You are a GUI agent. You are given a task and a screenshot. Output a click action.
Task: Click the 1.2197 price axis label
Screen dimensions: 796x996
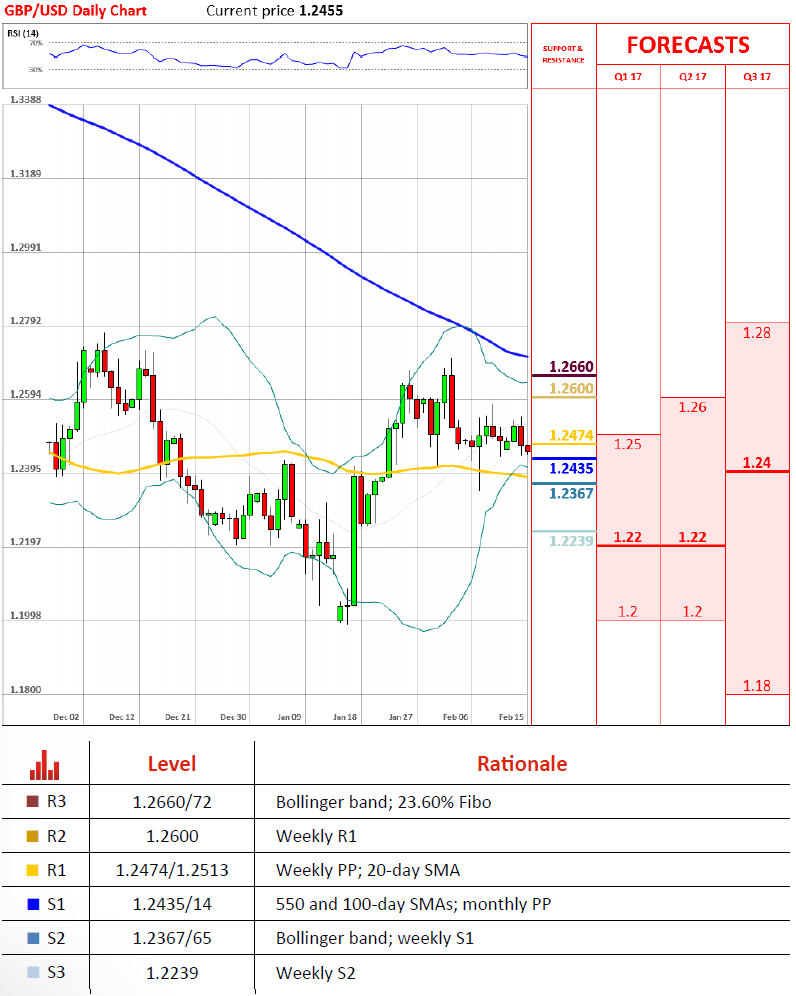(25, 542)
